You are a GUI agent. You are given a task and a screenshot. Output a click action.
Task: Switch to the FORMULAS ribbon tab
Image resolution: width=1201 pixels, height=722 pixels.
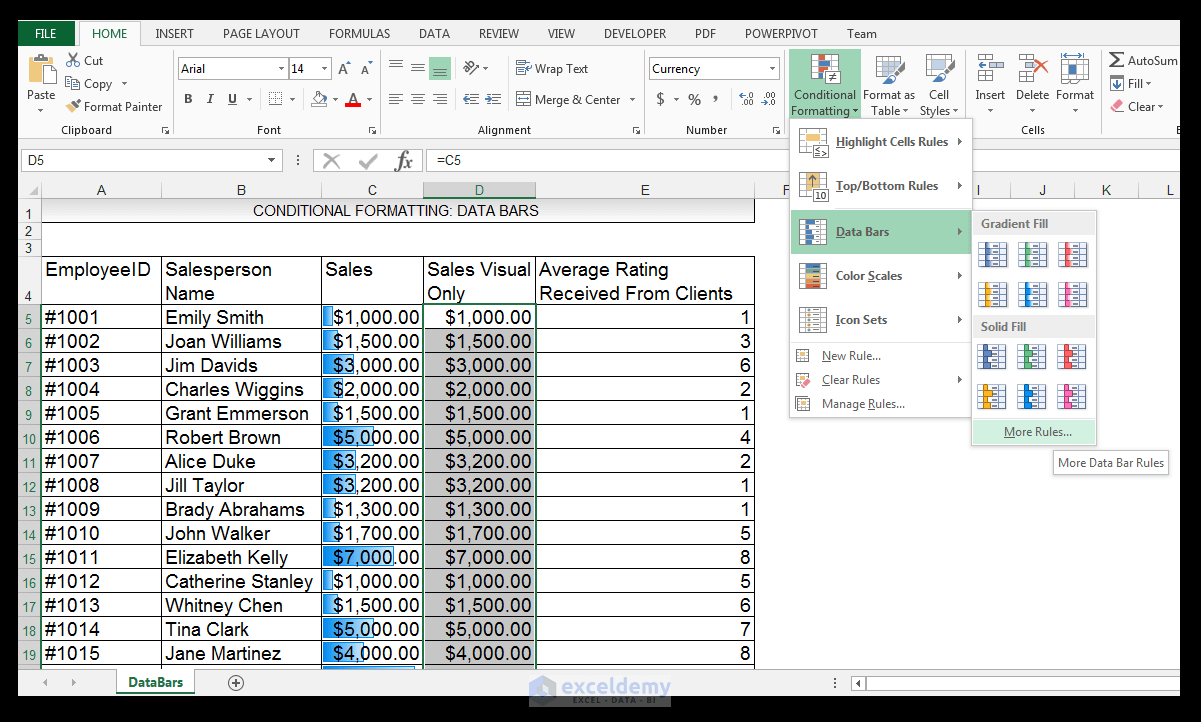[359, 33]
